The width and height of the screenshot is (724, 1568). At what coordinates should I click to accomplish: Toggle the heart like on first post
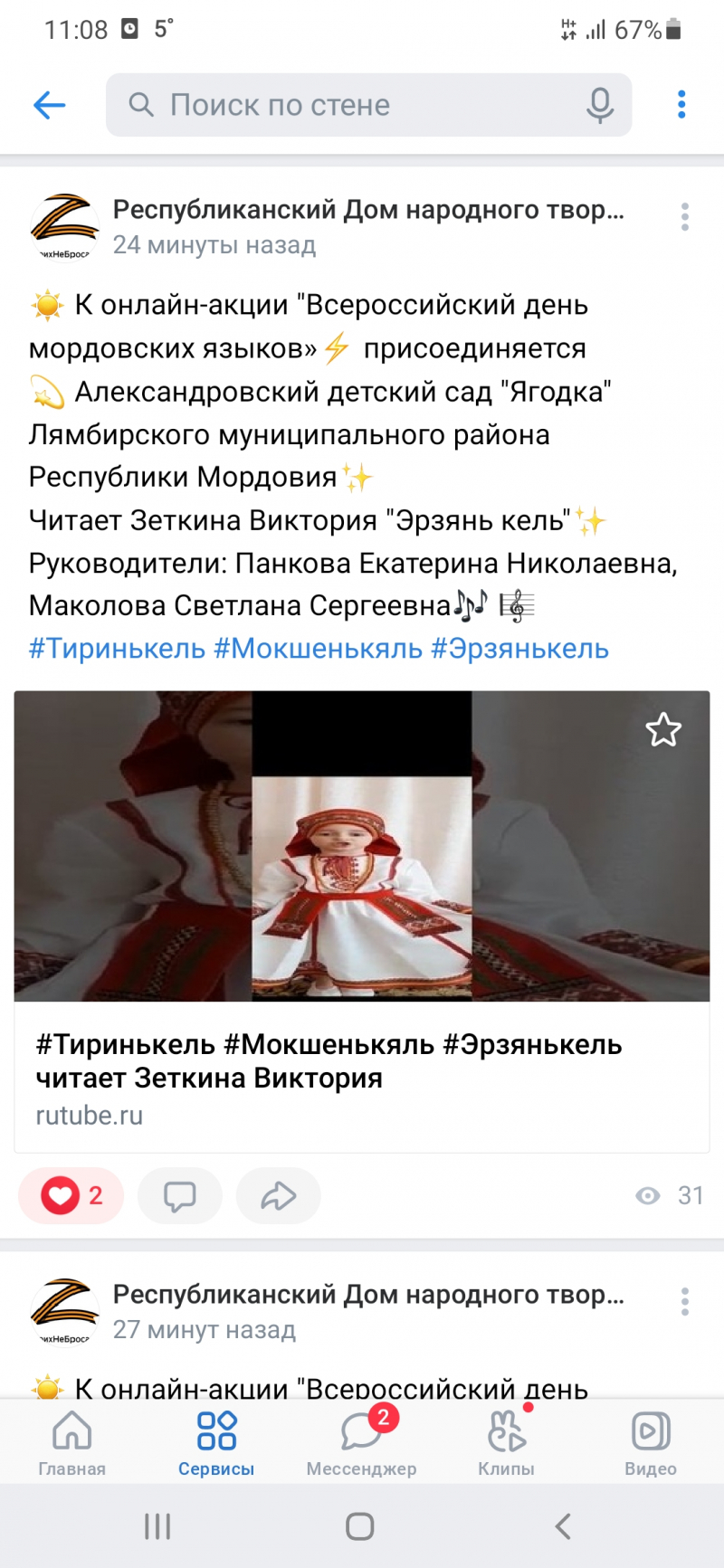(x=71, y=1196)
